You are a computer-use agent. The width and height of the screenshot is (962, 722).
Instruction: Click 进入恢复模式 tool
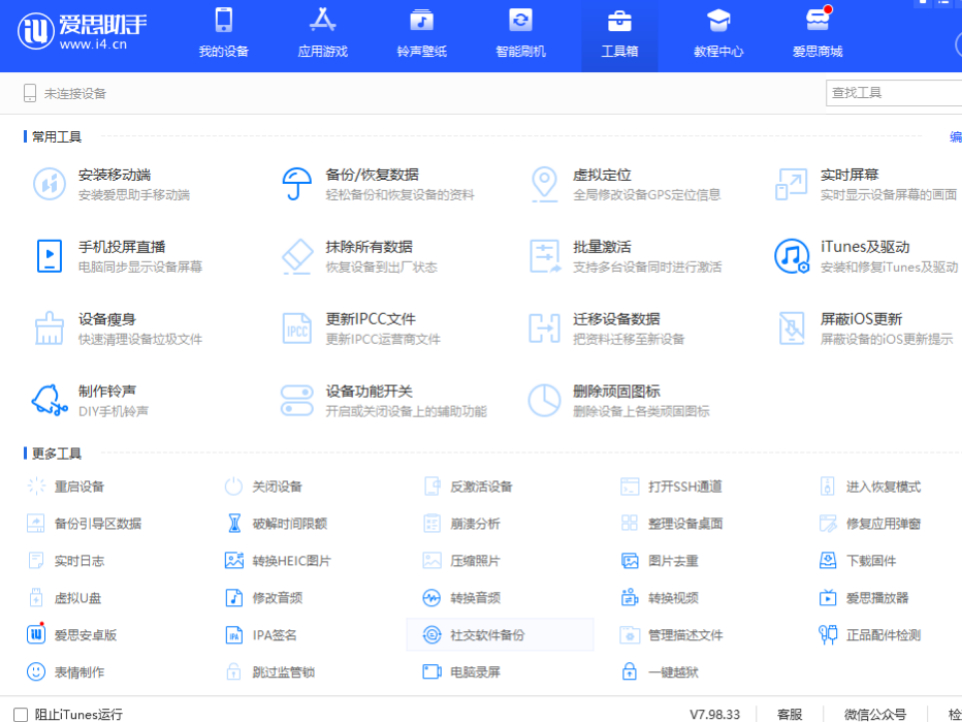870,486
